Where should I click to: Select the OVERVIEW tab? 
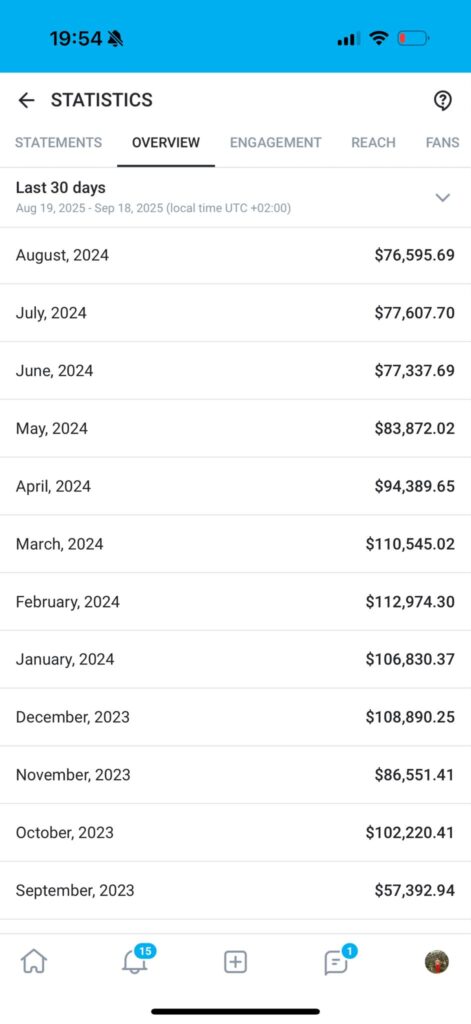166,142
